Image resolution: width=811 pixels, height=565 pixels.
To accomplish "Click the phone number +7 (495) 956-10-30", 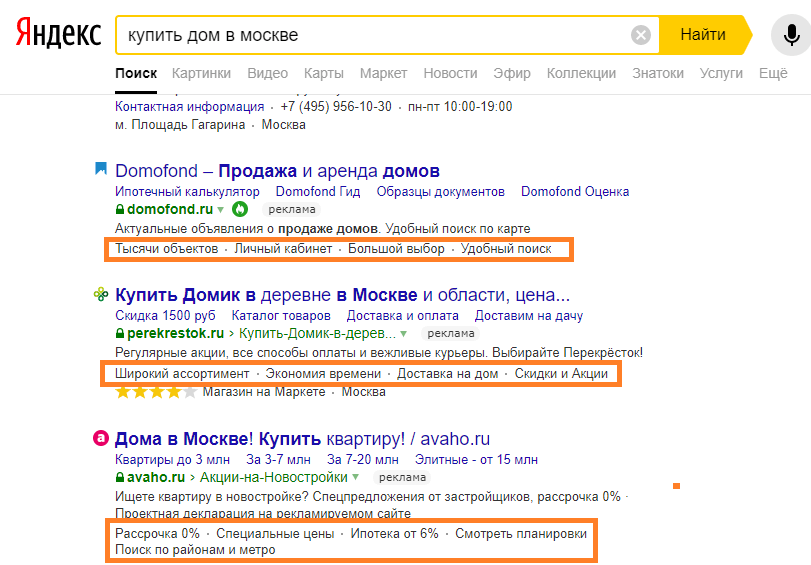I will point(336,107).
